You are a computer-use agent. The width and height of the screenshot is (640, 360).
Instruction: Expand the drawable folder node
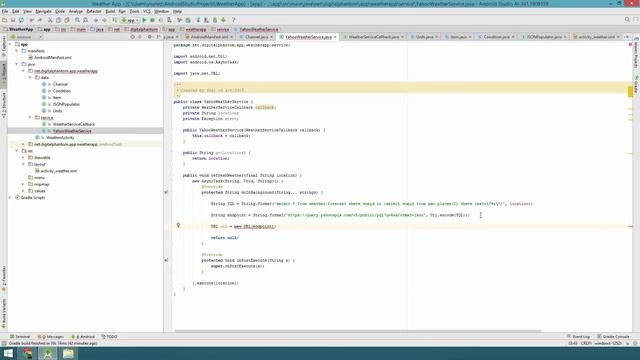tap(23, 158)
